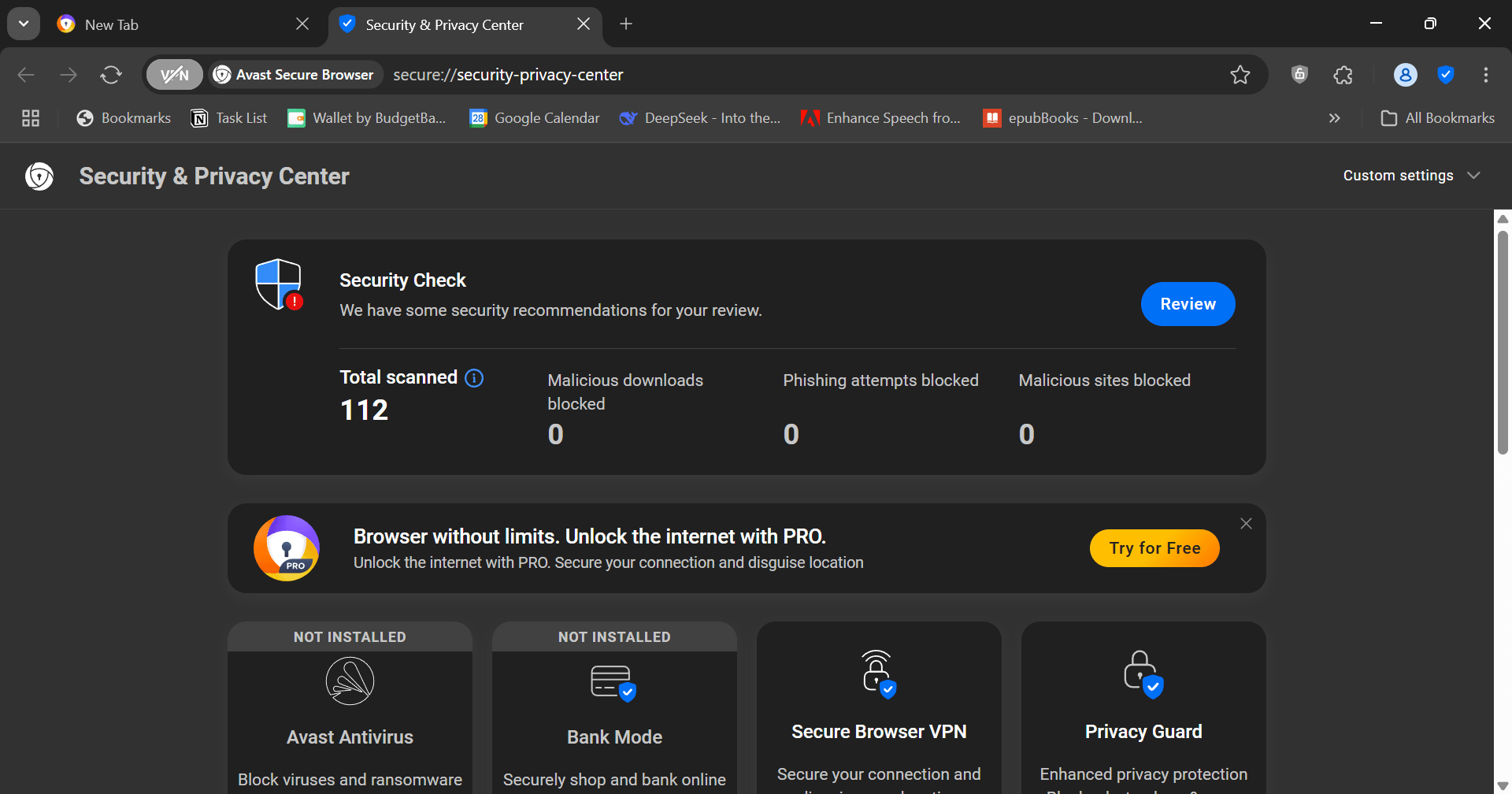Viewport: 1512px width, 794px height.
Task: Click the scrollbar down arrow
Action: [1503, 786]
